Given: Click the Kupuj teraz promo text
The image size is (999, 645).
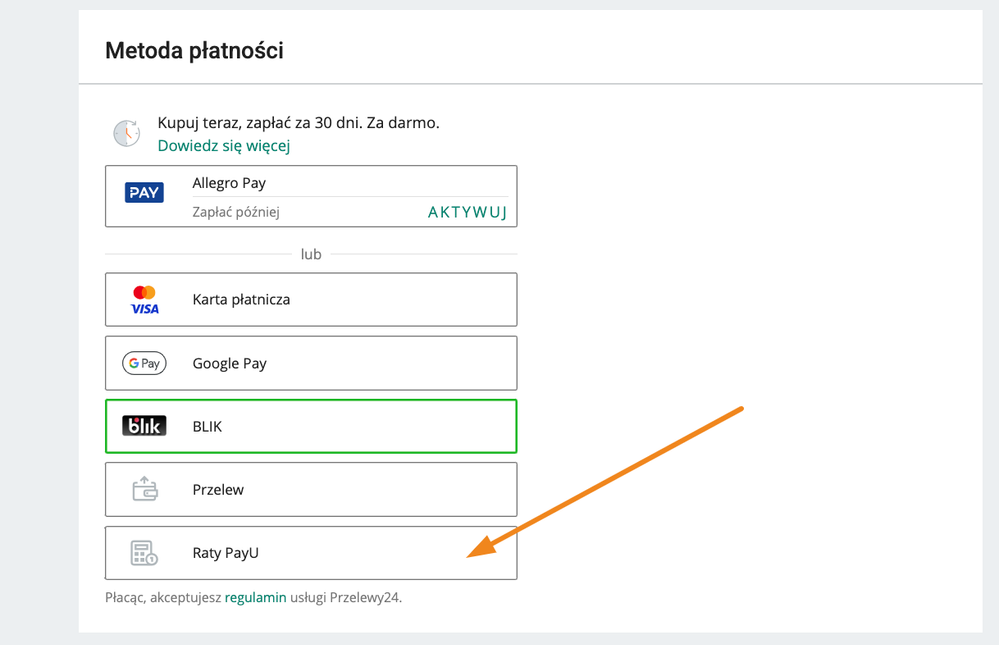Looking at the screenshot, I should tap(298, 123).
